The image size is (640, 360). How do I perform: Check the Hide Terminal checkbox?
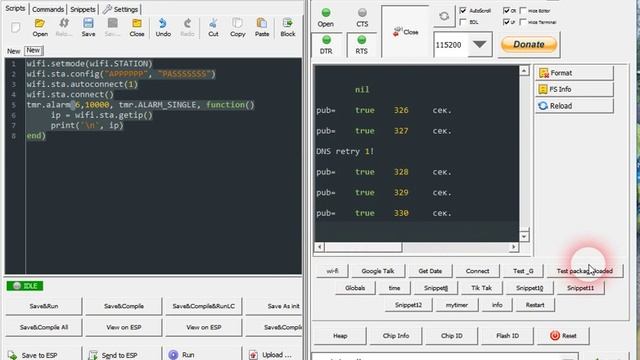click(x=523, y=22)
